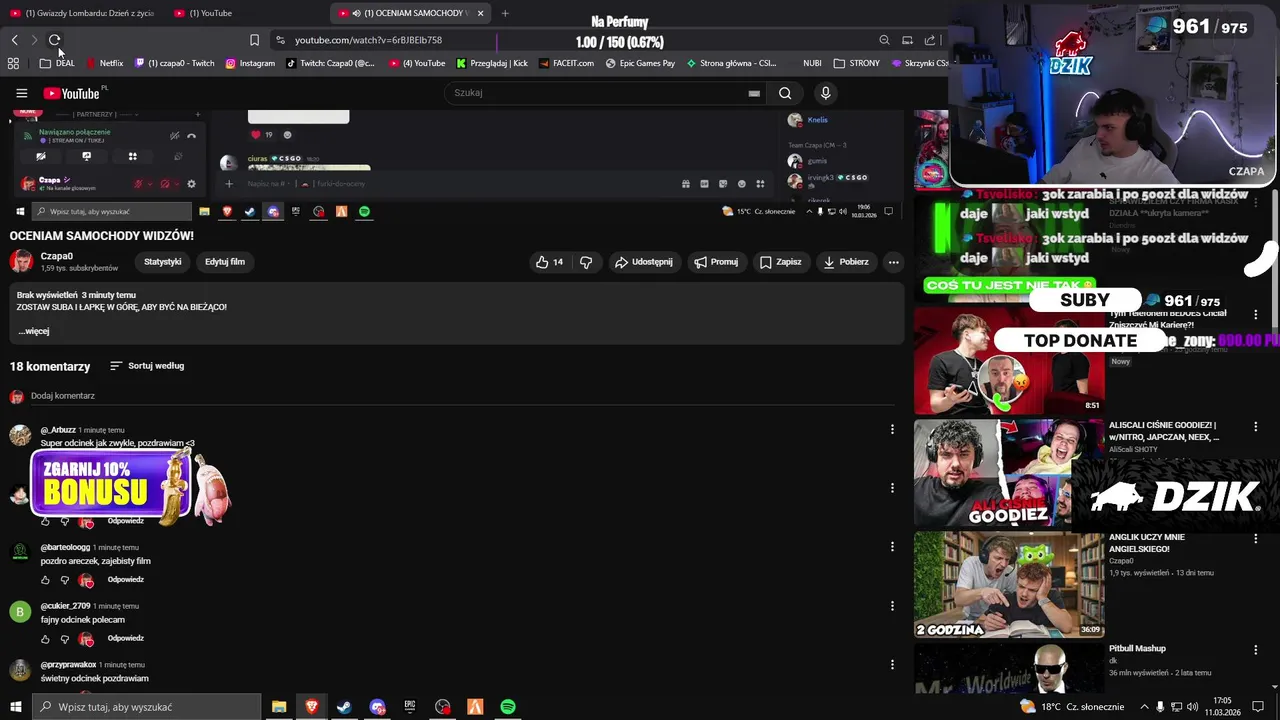Open options menu for @cukier_2709 comment

[x=892, y=605]
